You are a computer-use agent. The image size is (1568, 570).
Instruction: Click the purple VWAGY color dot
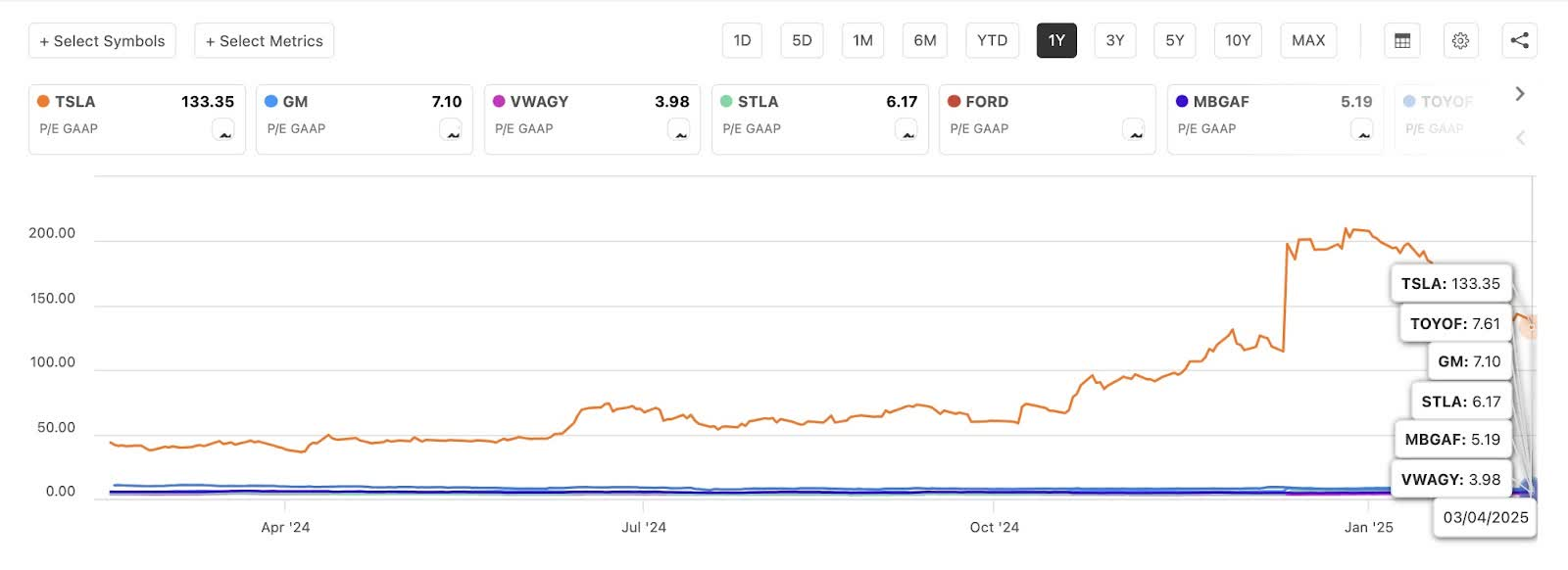[499, 101]
